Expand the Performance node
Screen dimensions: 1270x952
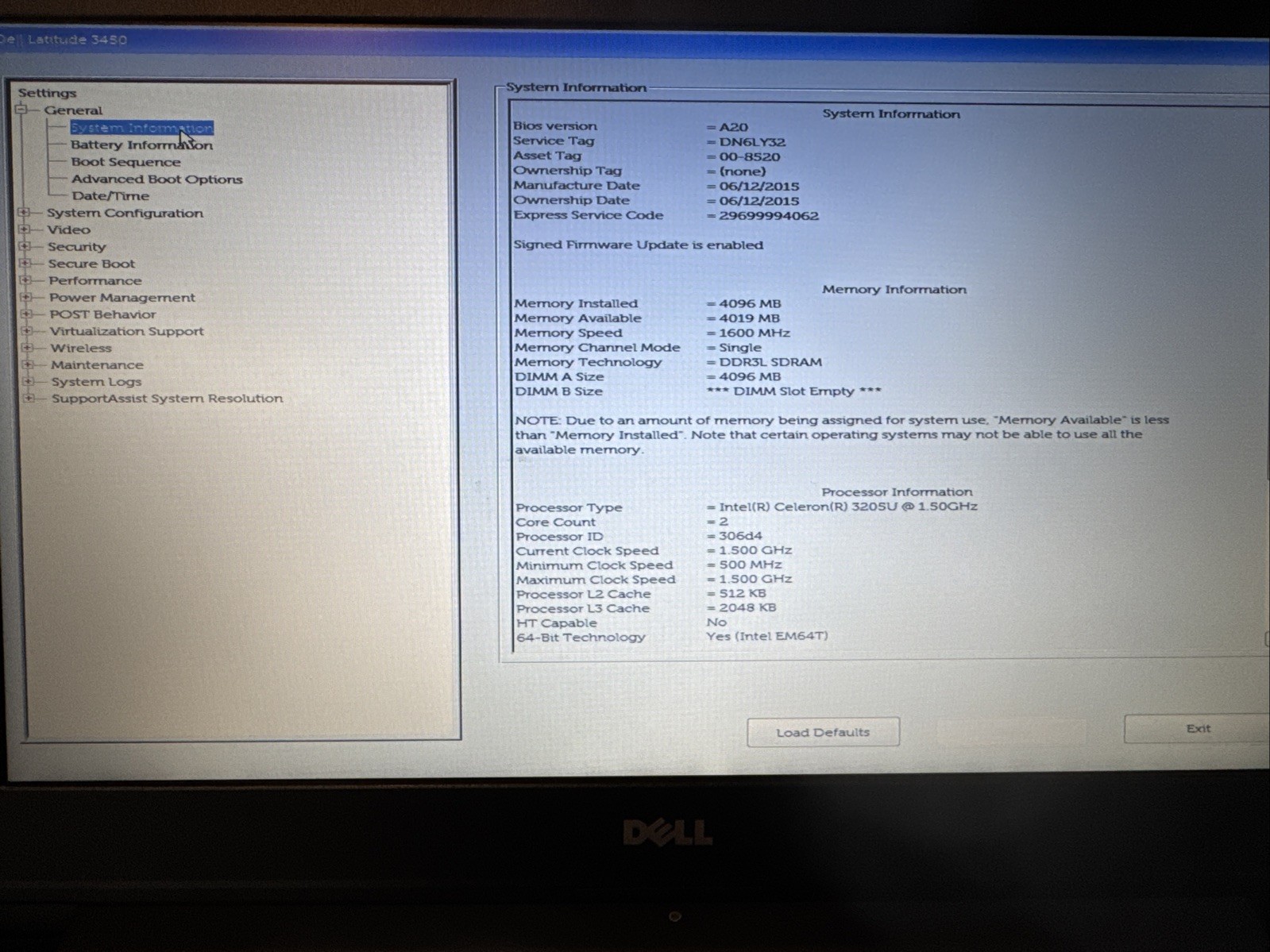coord(25,280)
